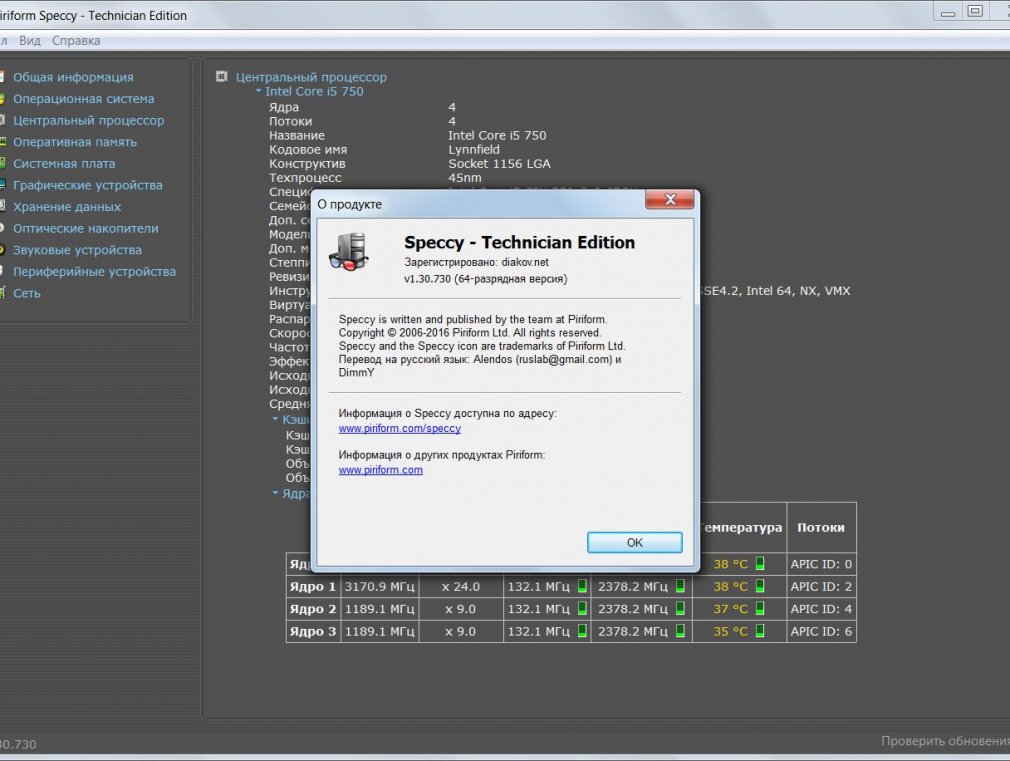
Task: Click the Потоки label in the CPU property list
Action: pos(291,121)
